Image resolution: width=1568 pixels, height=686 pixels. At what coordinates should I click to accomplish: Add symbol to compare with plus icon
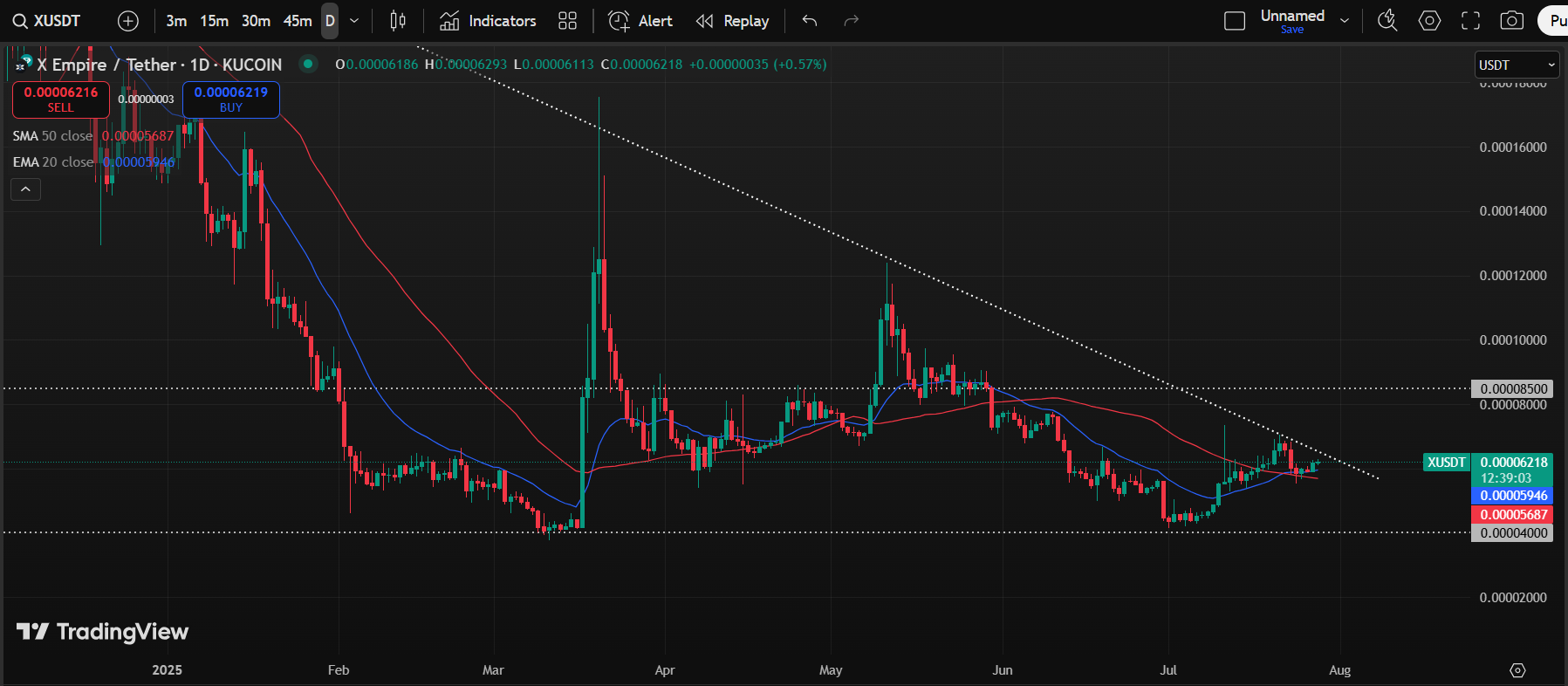pos(128,21)
